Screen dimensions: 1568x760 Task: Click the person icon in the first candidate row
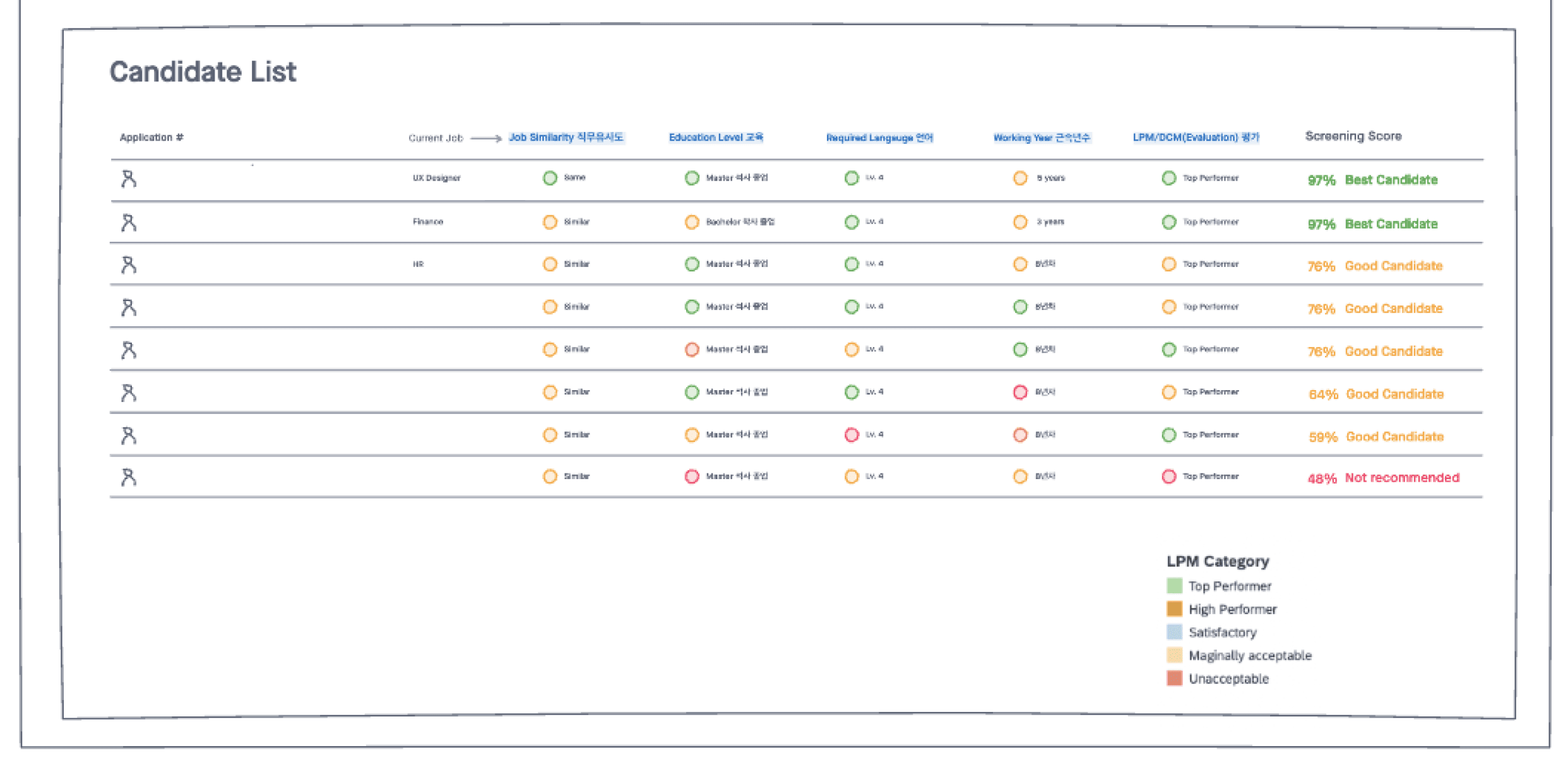click(129, 179)
